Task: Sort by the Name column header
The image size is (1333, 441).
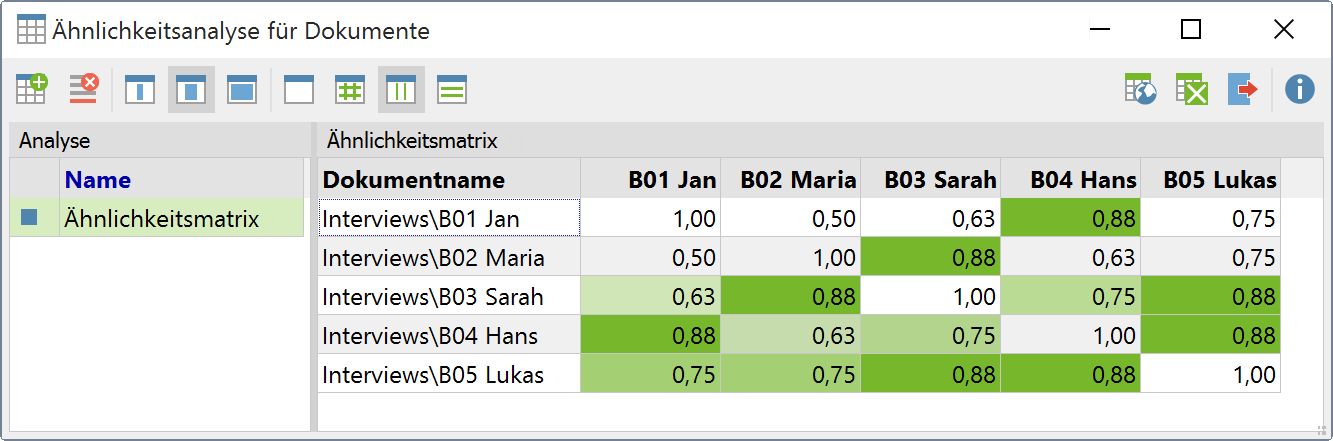Action: click(x=98, y=180)
